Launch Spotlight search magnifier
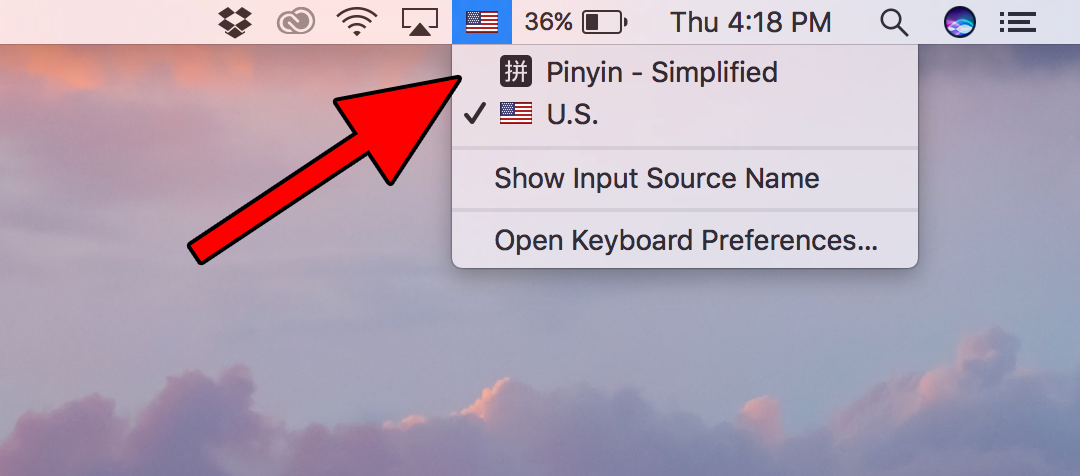This screenshot has width=1080, height=476. coord(895,23)
